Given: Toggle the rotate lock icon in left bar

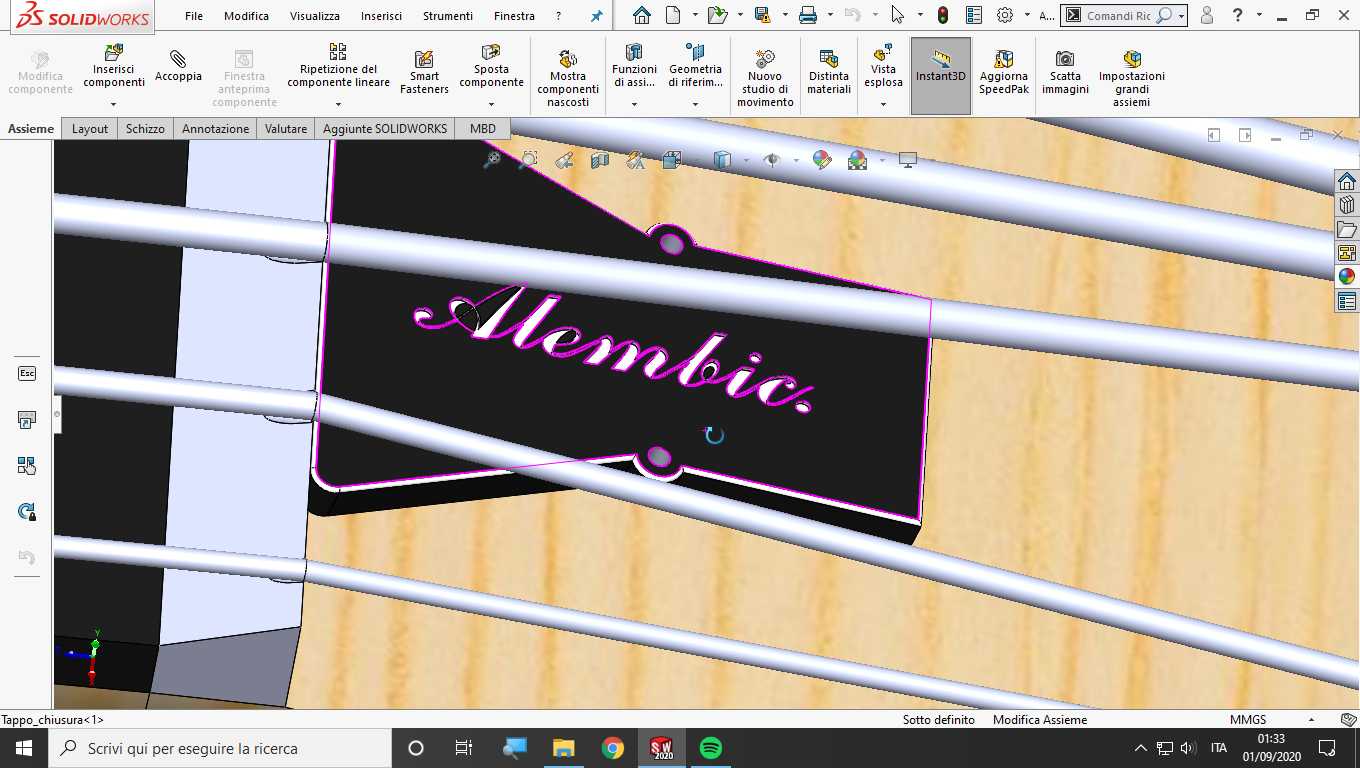Looking at the screenshot, I should 27,512.
